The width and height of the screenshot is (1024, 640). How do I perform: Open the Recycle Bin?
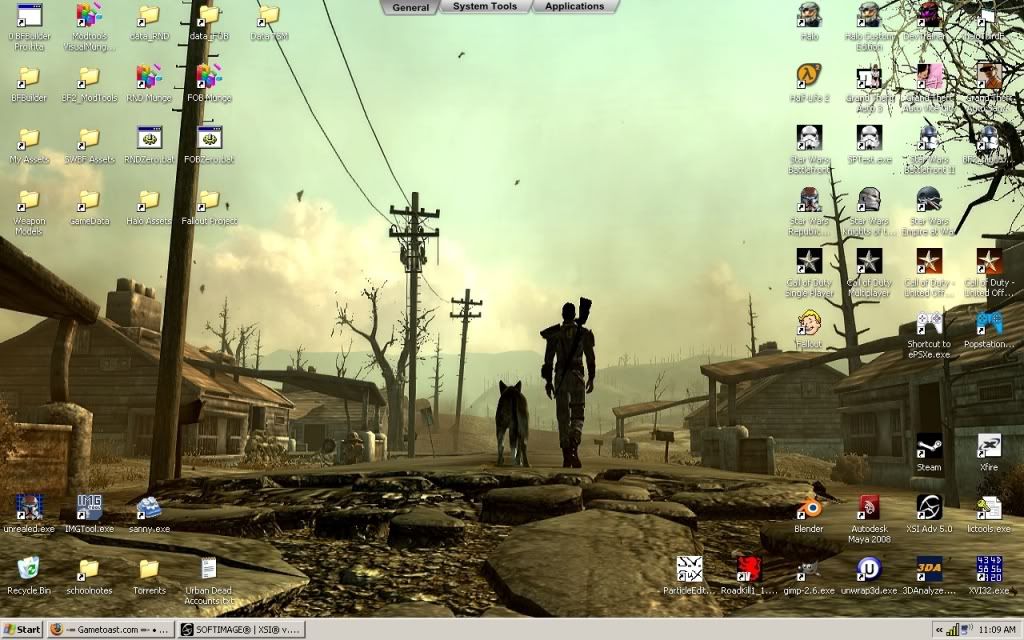(28, 575)
